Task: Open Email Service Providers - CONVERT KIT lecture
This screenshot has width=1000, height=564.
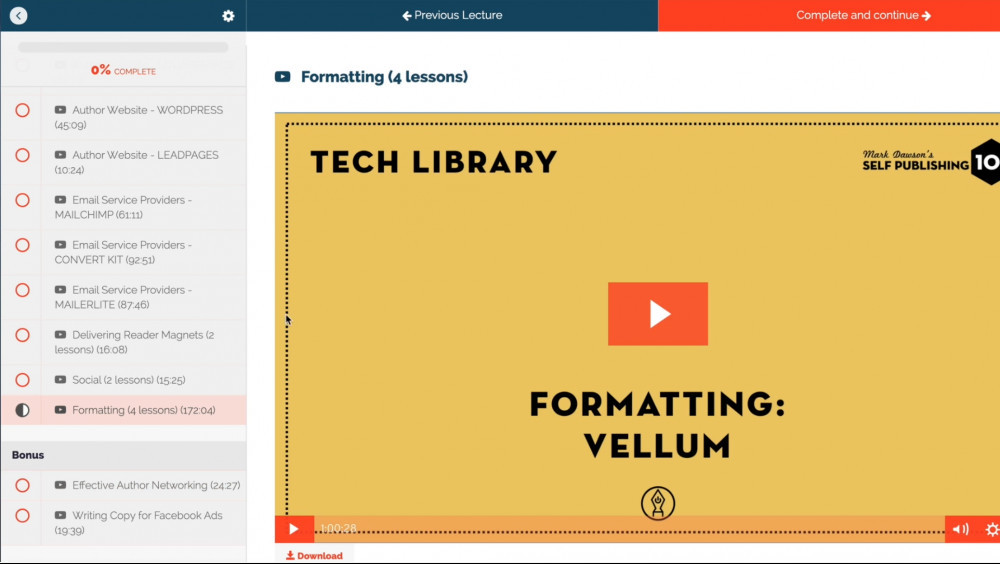Action: point(123,252)
